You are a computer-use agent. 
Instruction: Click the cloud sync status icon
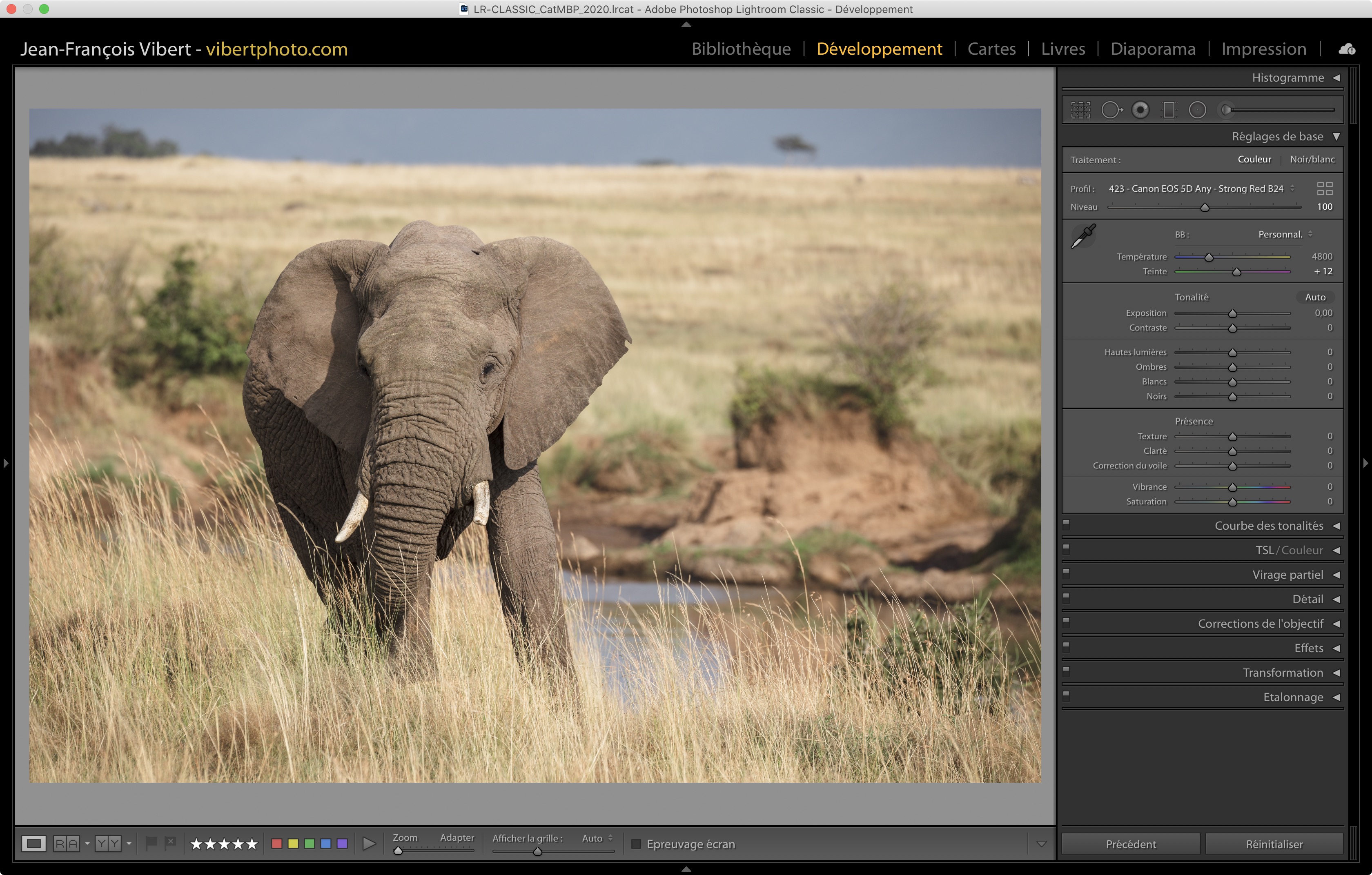1346,49
